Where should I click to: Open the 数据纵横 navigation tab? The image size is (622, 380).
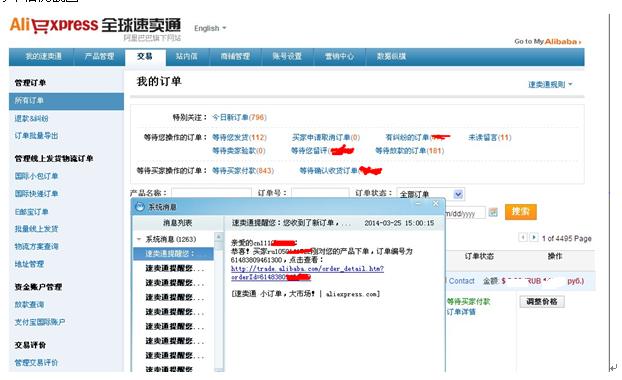click(391, 56)
